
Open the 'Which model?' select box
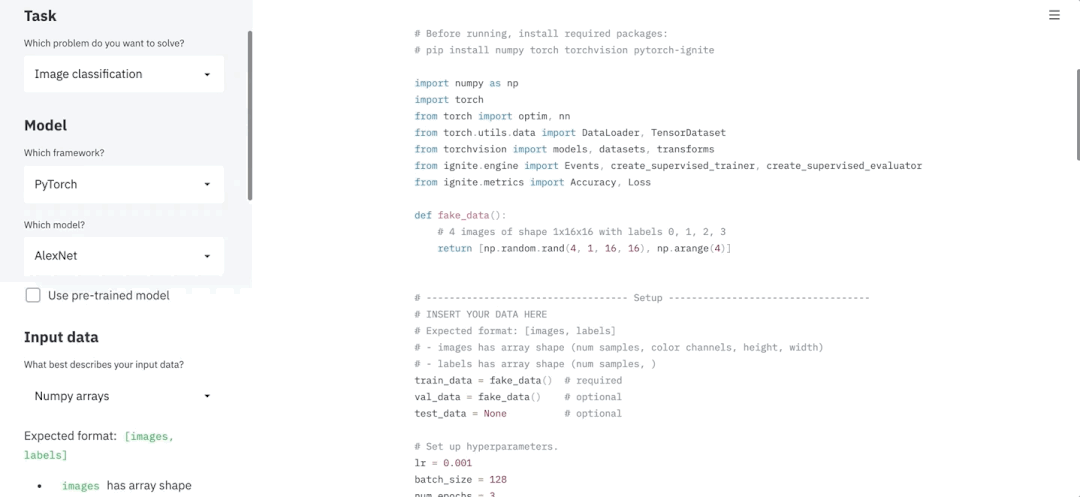coord(124,256)
